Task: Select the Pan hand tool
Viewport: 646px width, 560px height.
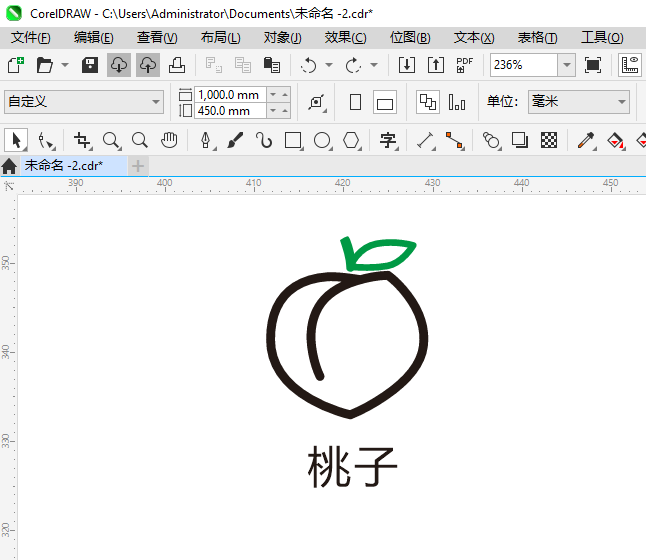Action: 169,141
